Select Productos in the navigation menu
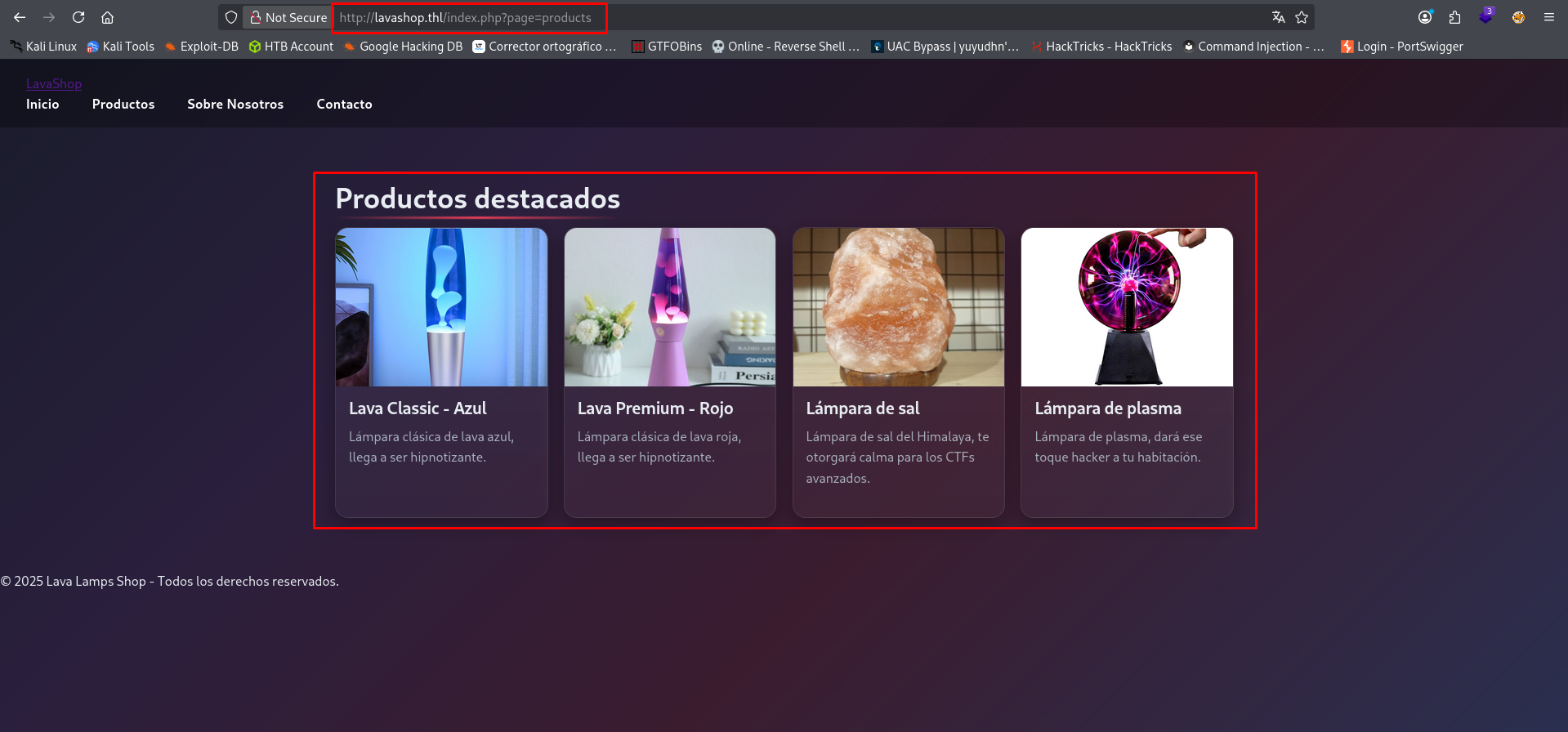1568x732 pixels. [x=123, y=104]
